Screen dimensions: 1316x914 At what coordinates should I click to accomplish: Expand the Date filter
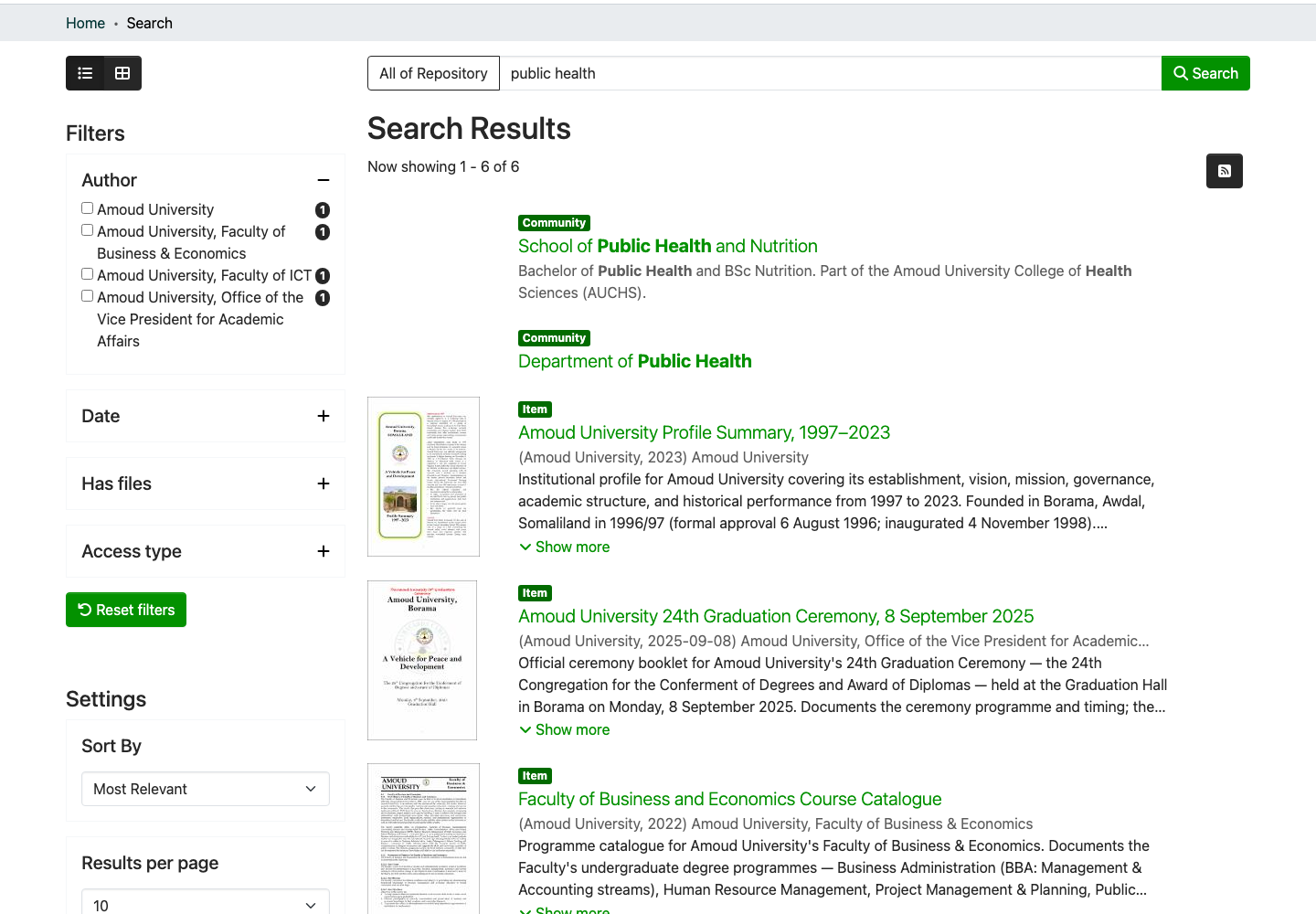(324, 416)
